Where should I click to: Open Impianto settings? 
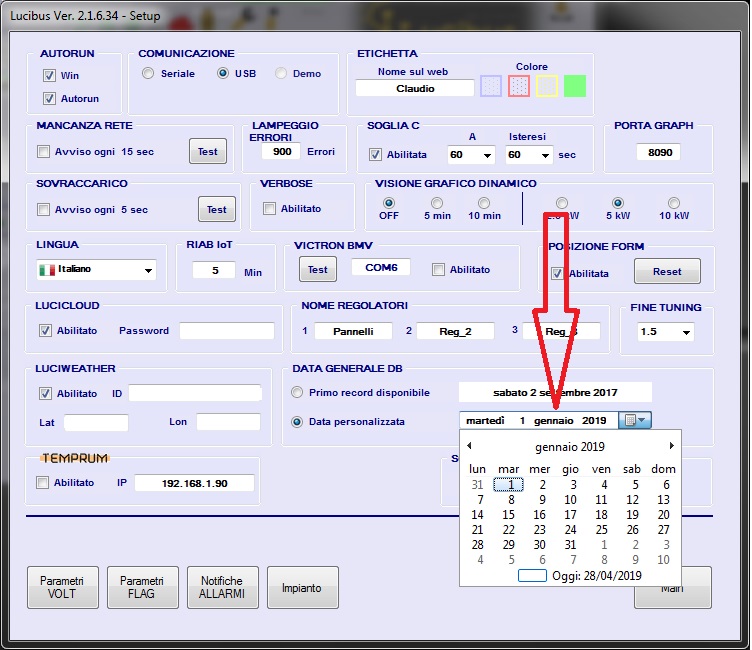tap(303, 587)
